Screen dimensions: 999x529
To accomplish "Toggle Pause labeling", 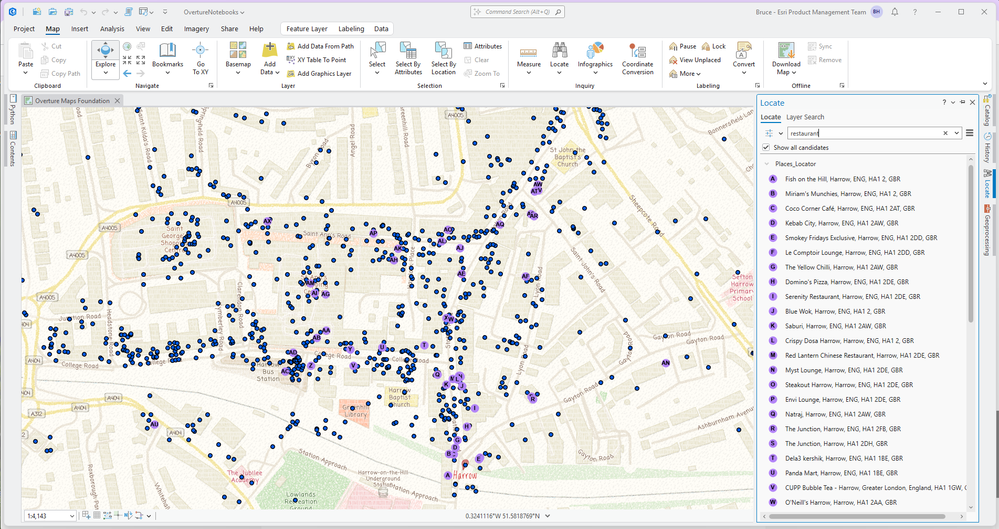I will click(682, 46).
